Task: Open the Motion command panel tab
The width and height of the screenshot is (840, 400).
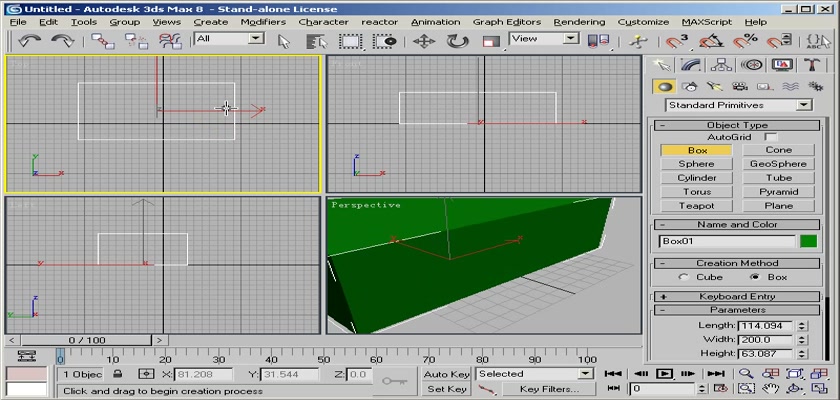Action: point(752,65)
